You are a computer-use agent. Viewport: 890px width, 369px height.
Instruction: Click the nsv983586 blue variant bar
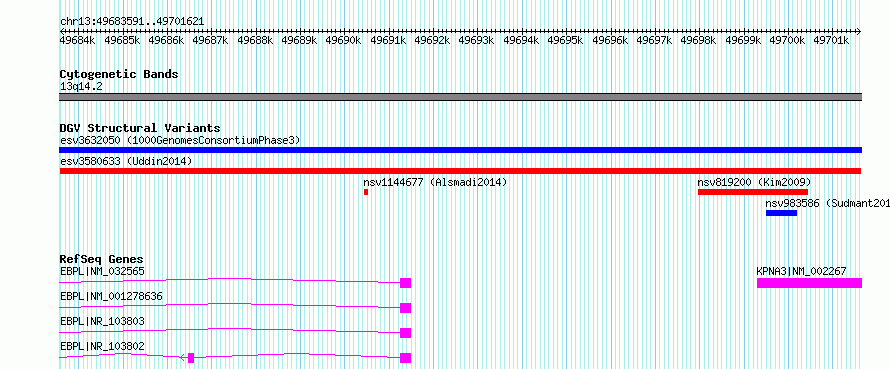(782, 213)
